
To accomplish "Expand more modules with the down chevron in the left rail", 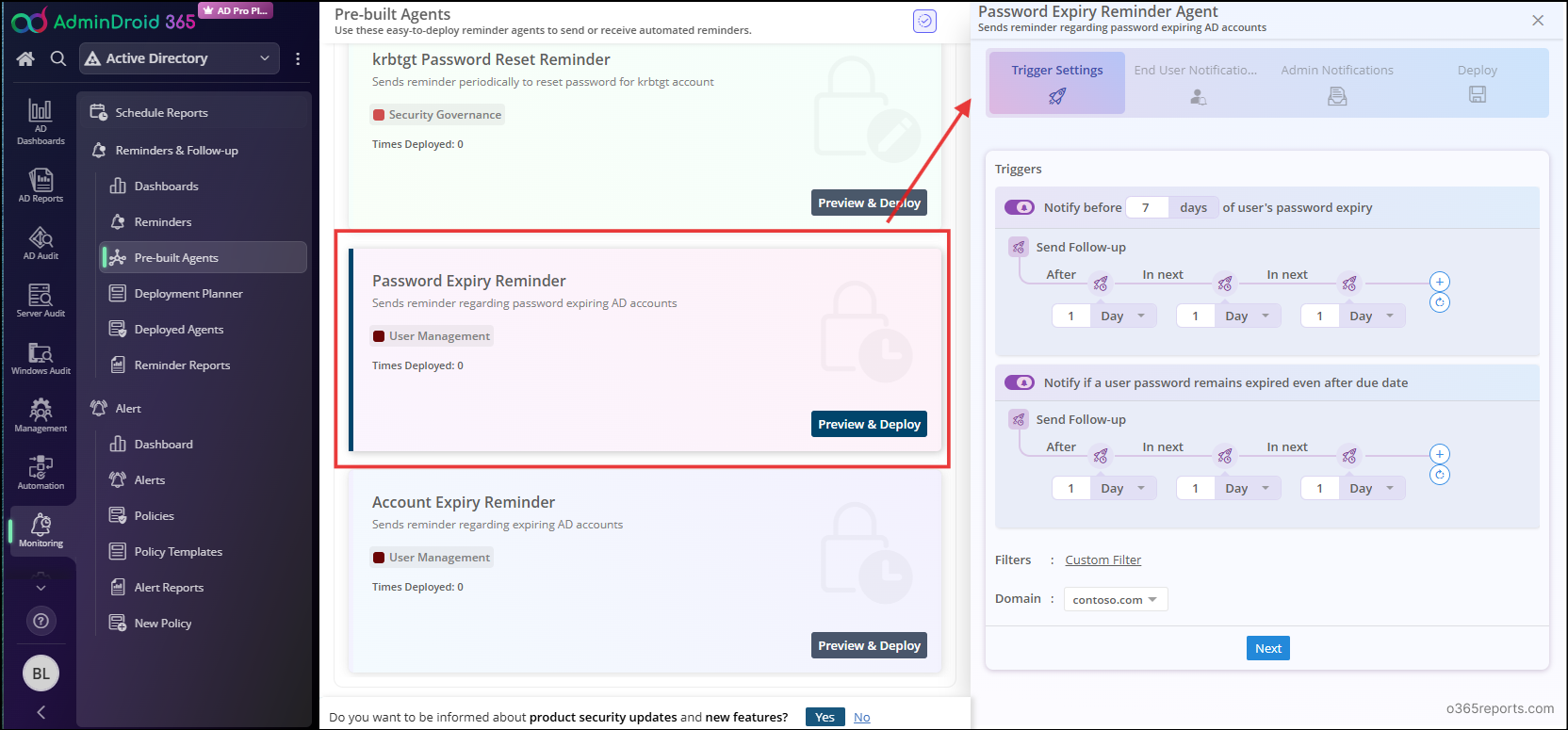I will click(x=41, y=587).
